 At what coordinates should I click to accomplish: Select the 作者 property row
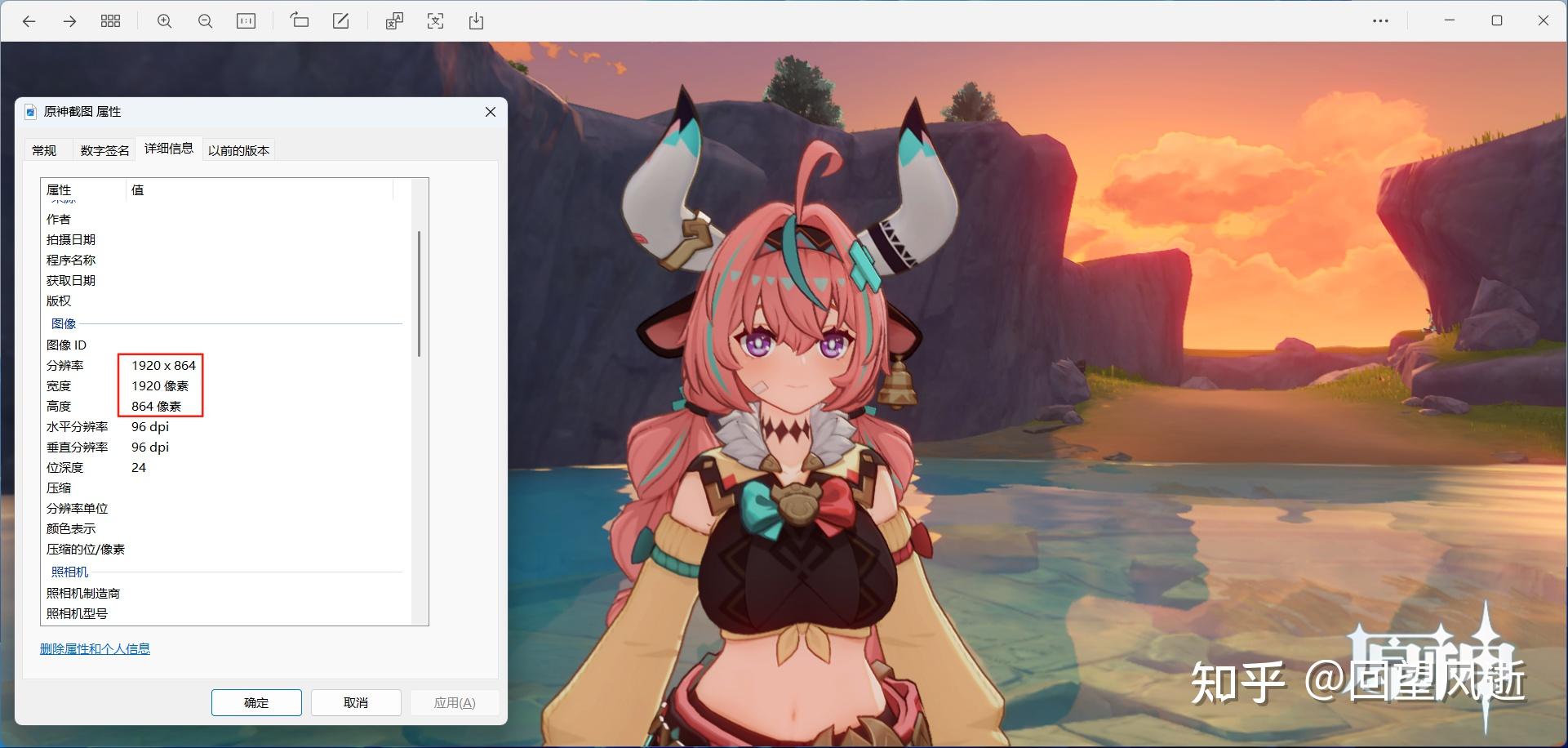tap(226, 219)
